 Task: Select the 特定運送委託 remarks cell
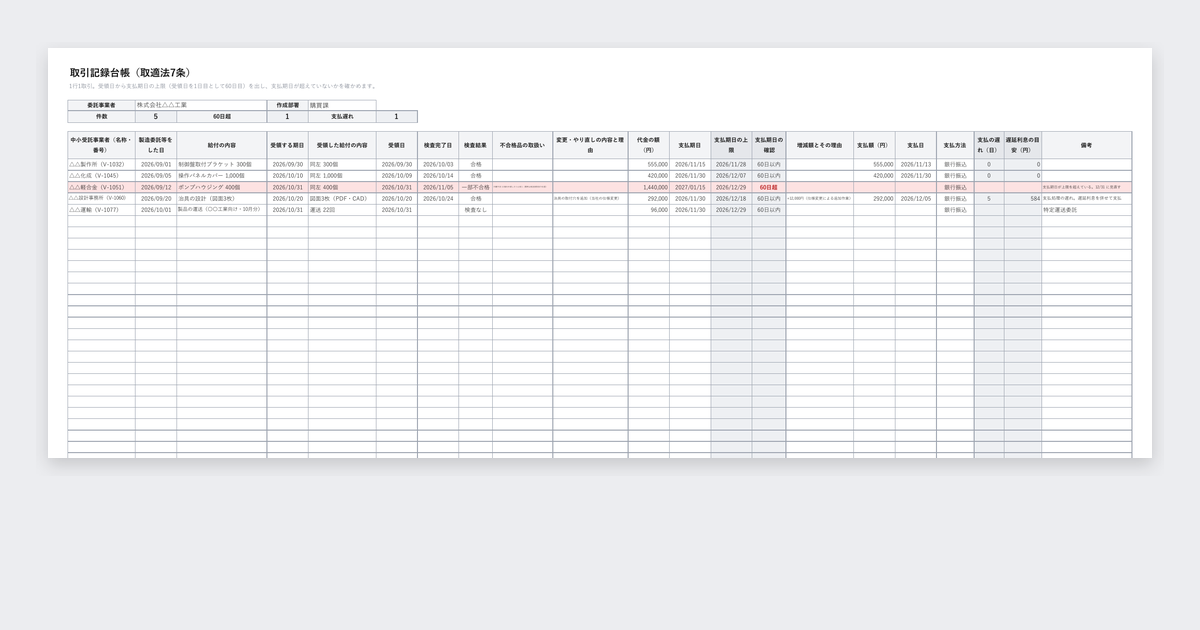pos(1087,210)
